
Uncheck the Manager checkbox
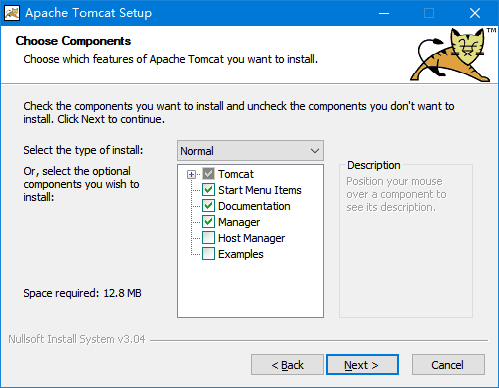pyautogui.click(x=208, y=222)
